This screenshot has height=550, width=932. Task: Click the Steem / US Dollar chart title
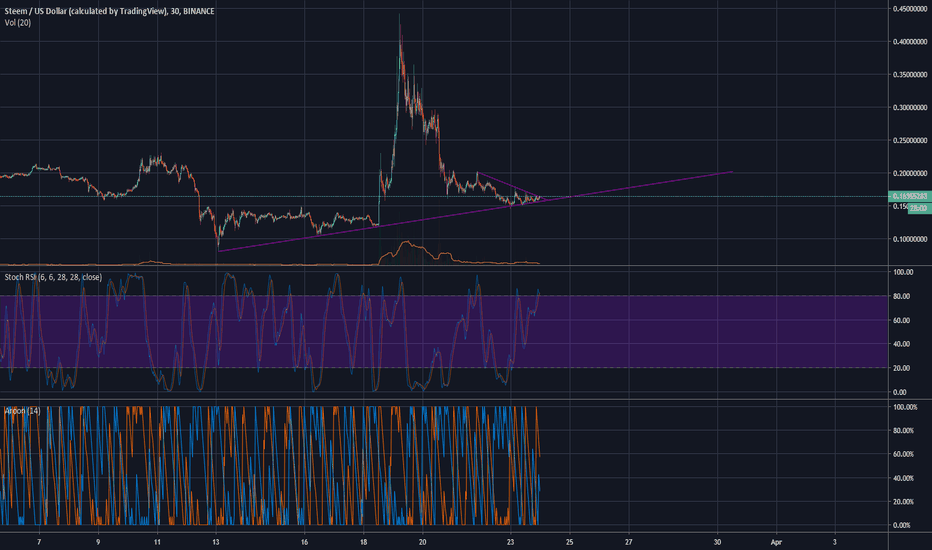coord(109,11)
